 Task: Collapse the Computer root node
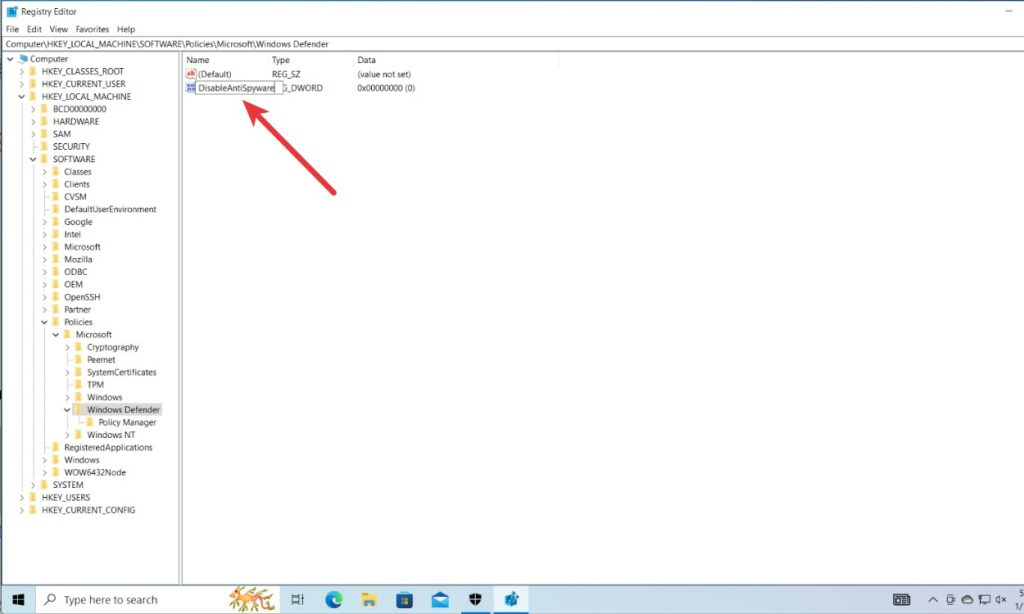coord(10,59)
